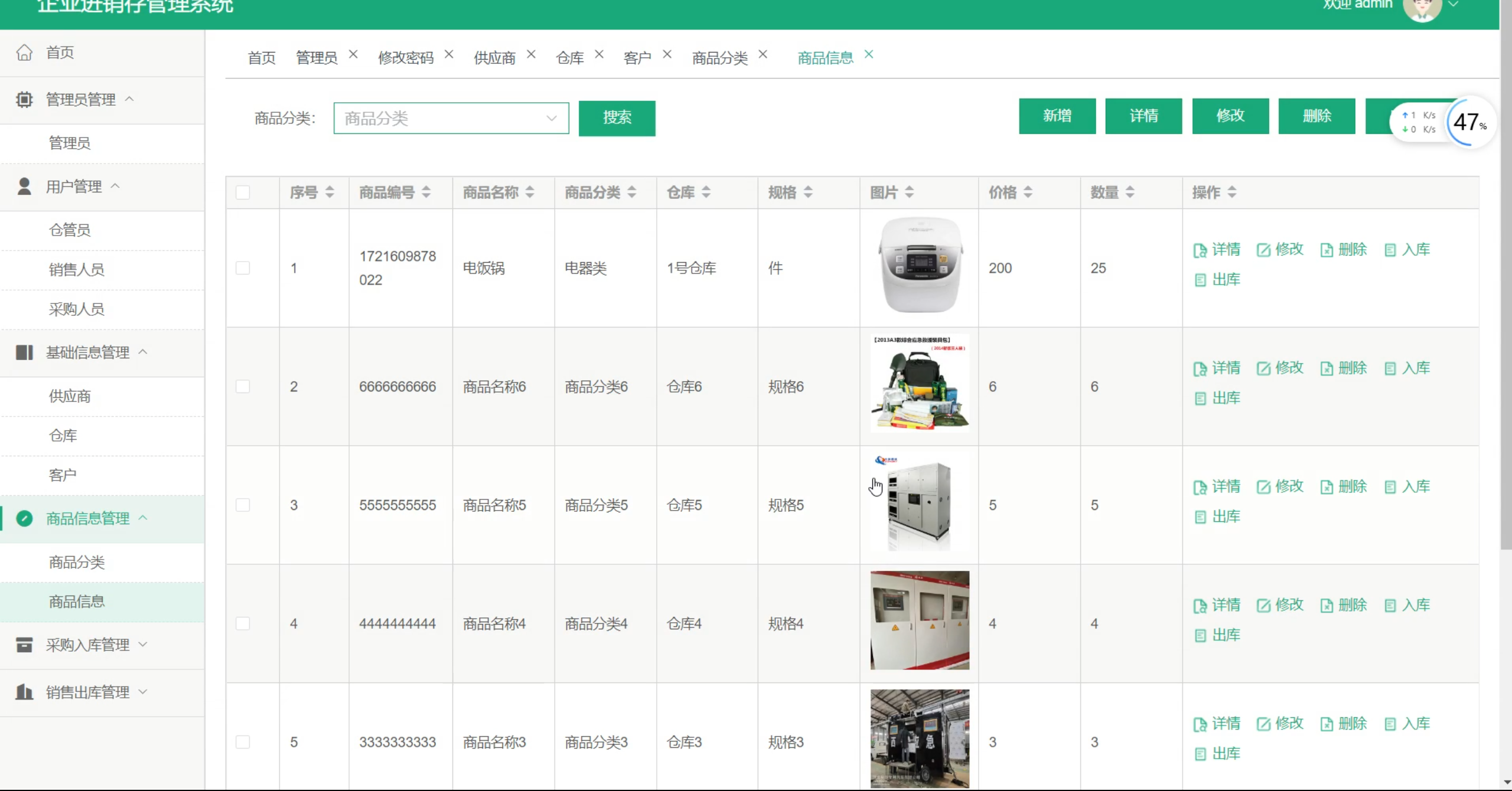Screen dimensions: 1512x791
Task: Click the detail icon for row 1
Action: click(1200, 250)
